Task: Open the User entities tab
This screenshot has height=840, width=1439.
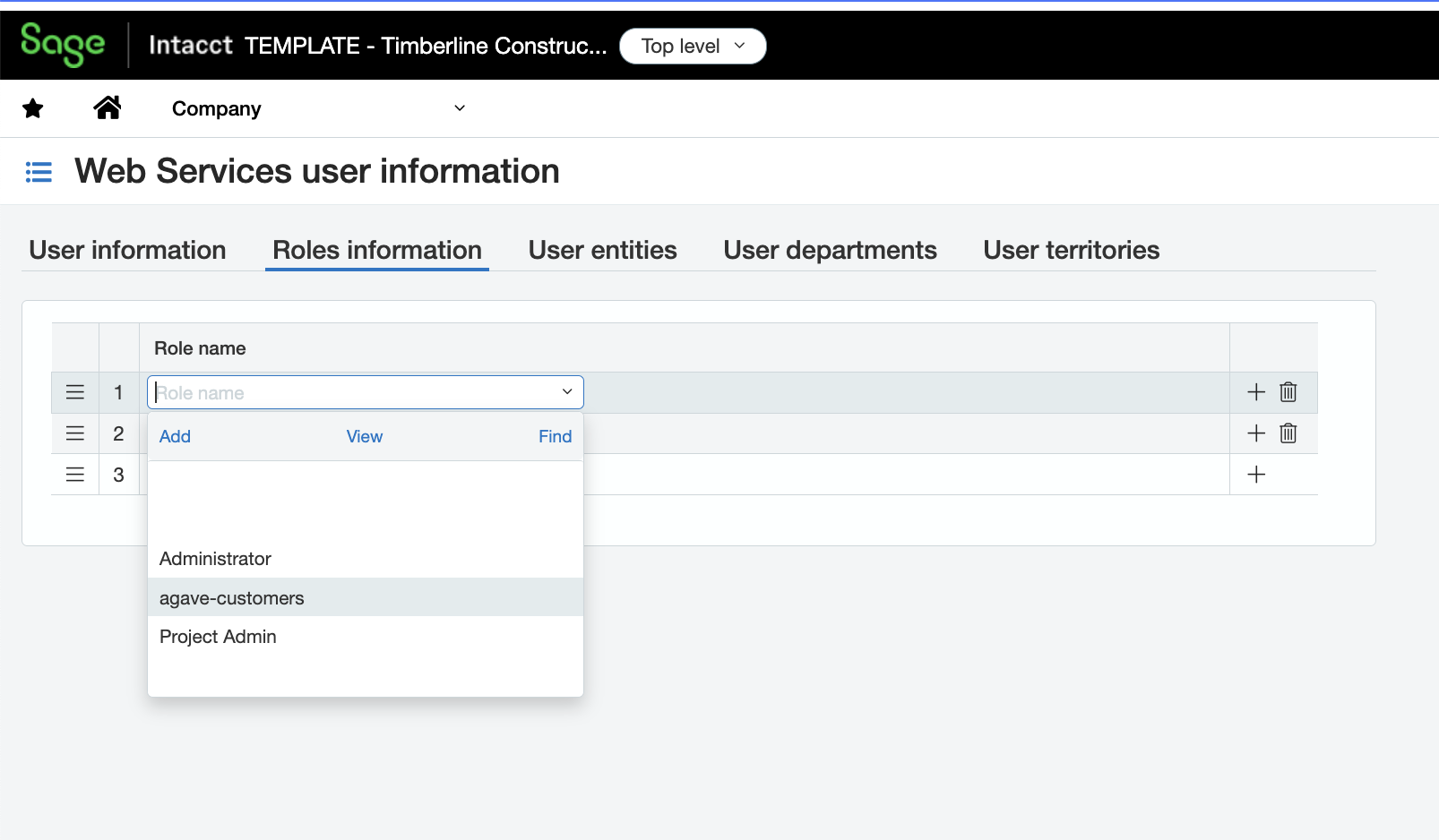Action: [603, 250]
